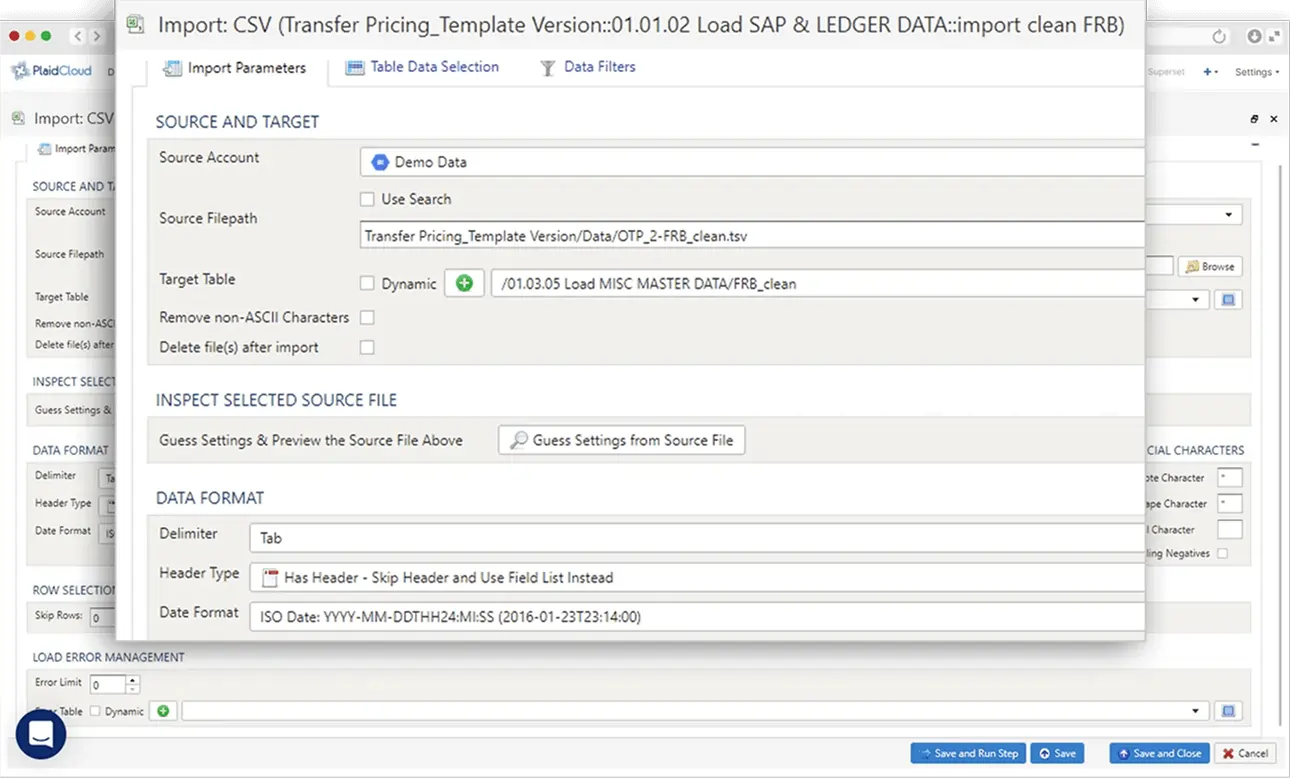1290x778 pixels.
Task: Open the Delimiter dropdown showing Tab
Action: click(x=697, y=538)
